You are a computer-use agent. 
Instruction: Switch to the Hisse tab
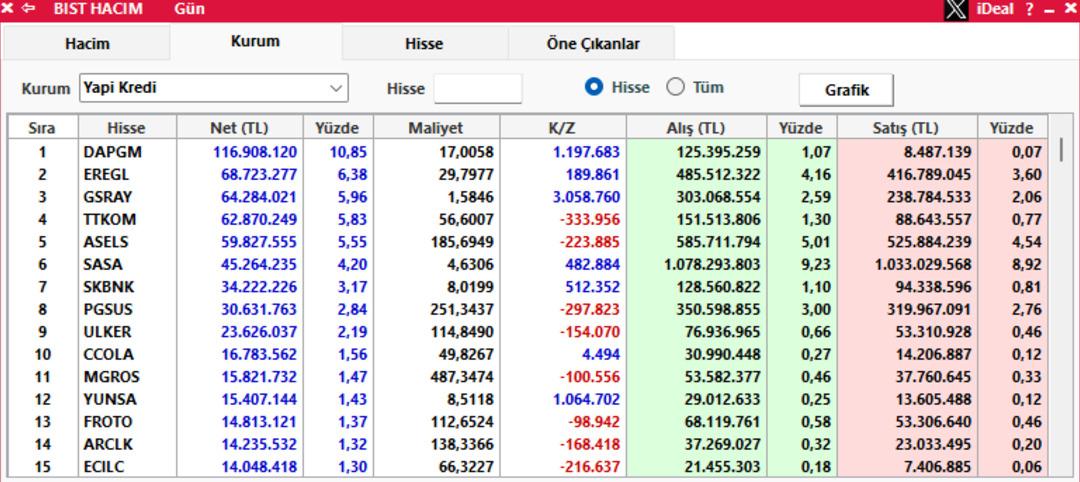424,44
